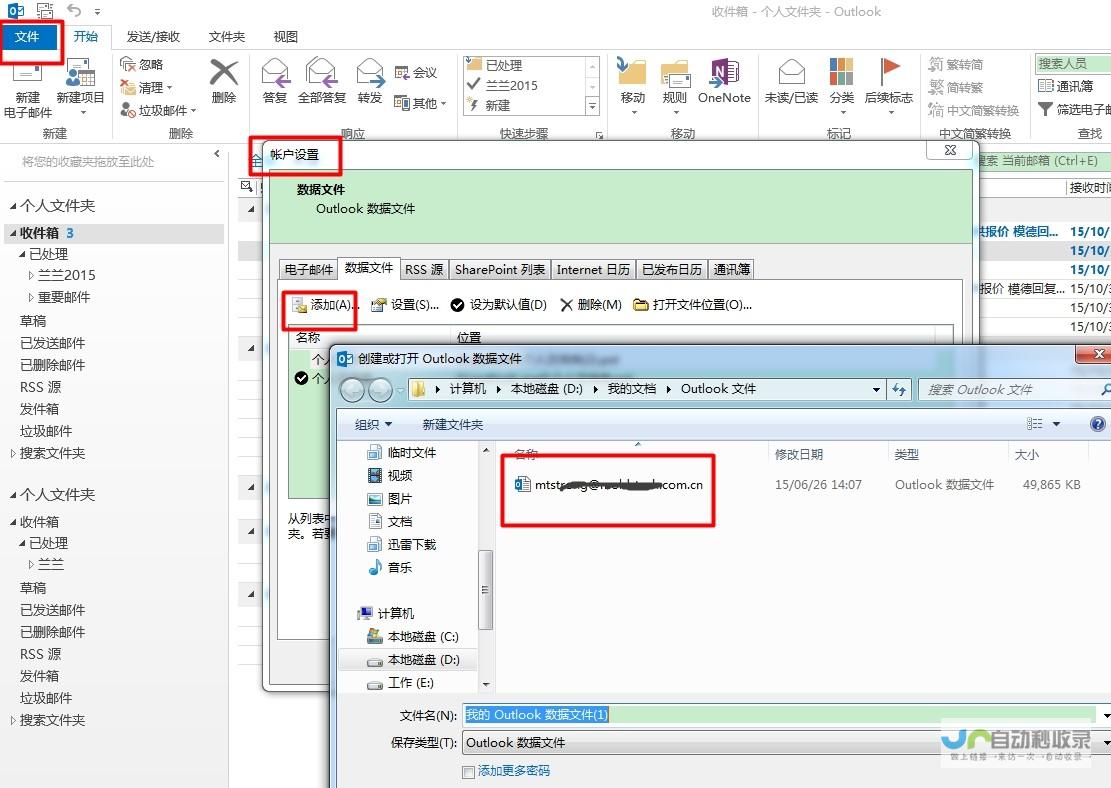Viewport: 1111px width, 788px height.
Task: Select the .com.cn Outlook data file
Action: 609,485
